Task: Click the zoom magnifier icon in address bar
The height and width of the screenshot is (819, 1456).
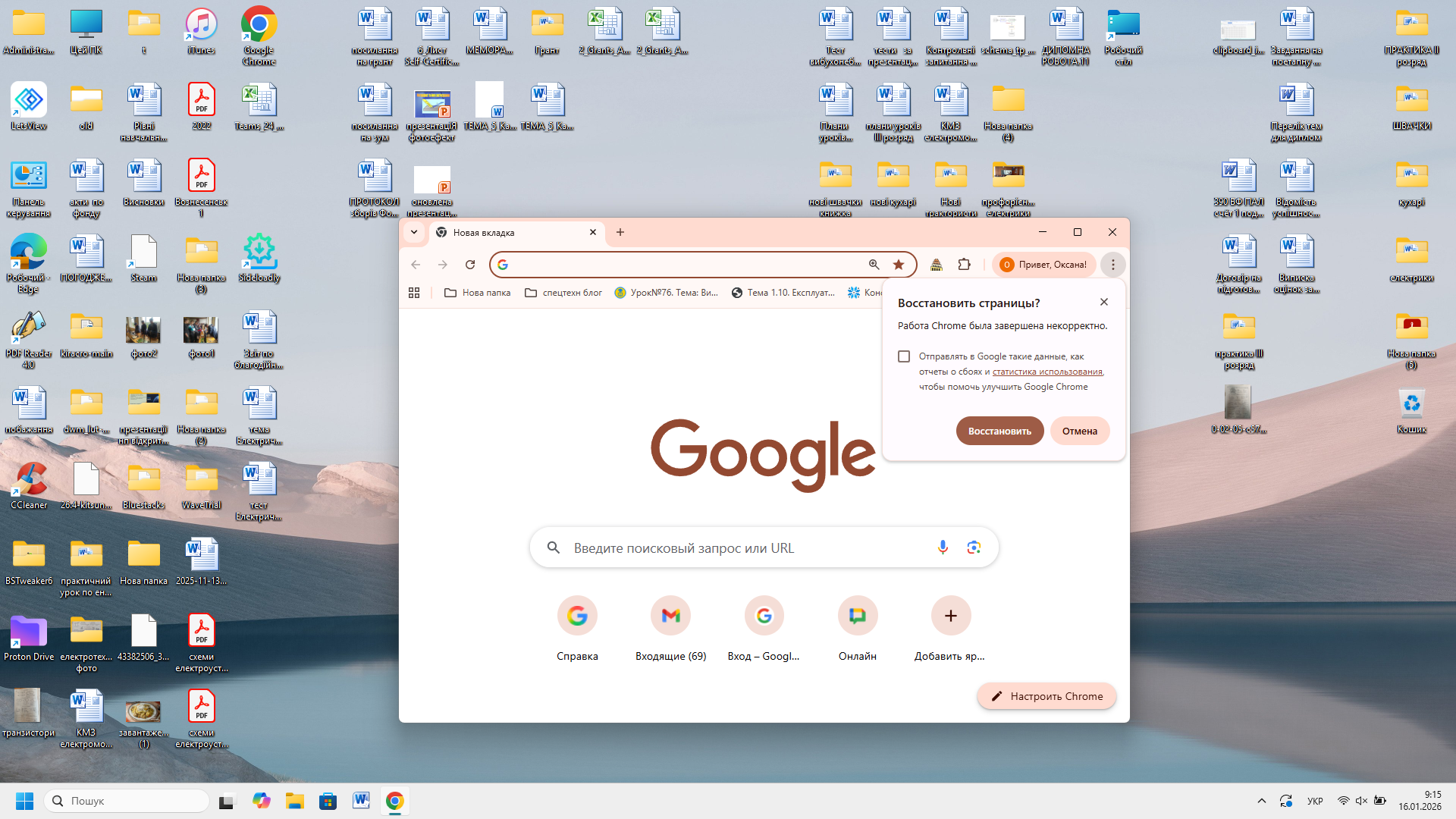Action: pyautogui.click(x=874, y=265)
